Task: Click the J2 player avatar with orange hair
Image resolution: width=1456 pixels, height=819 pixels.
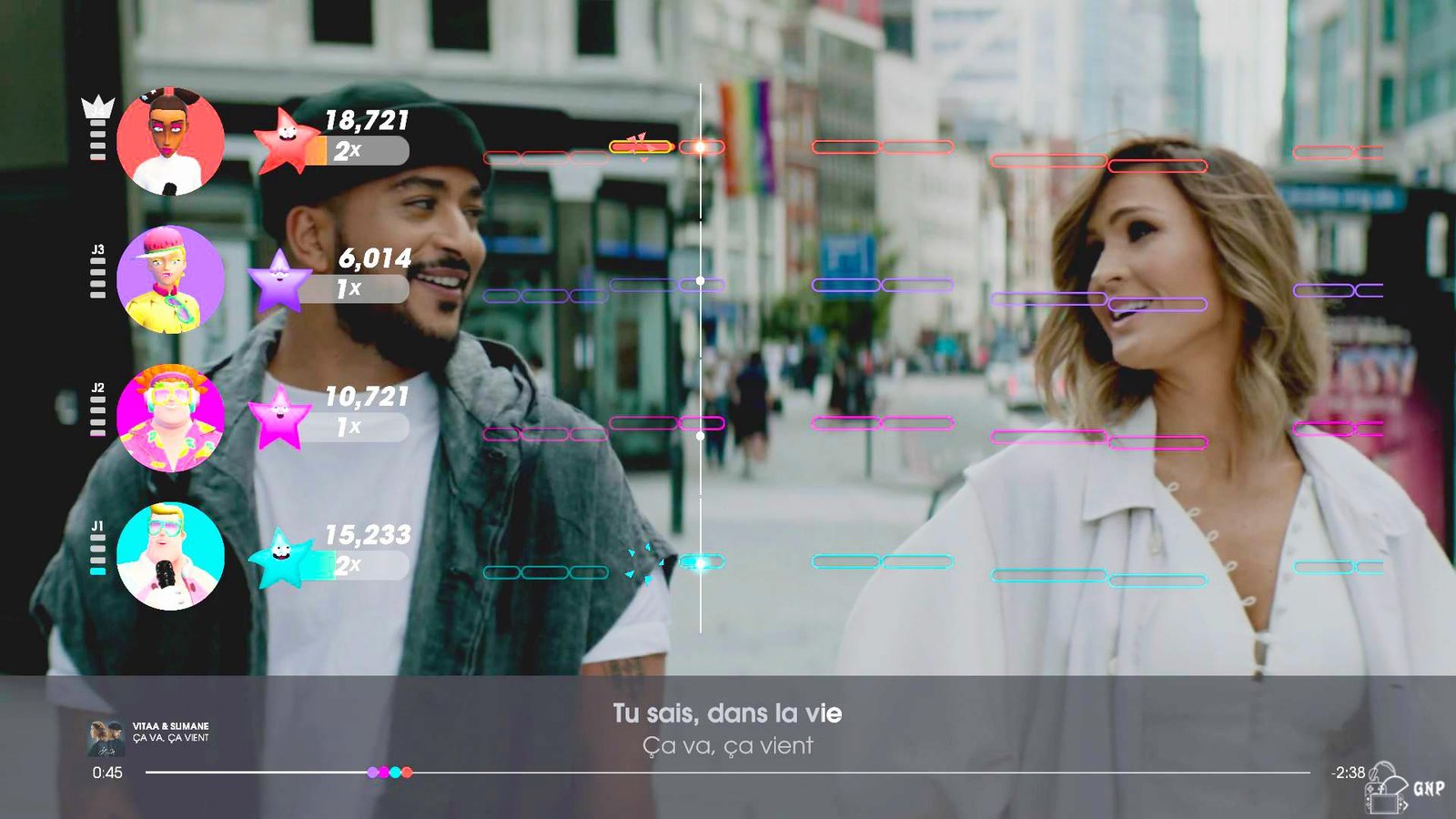Action: click(170, 418)
